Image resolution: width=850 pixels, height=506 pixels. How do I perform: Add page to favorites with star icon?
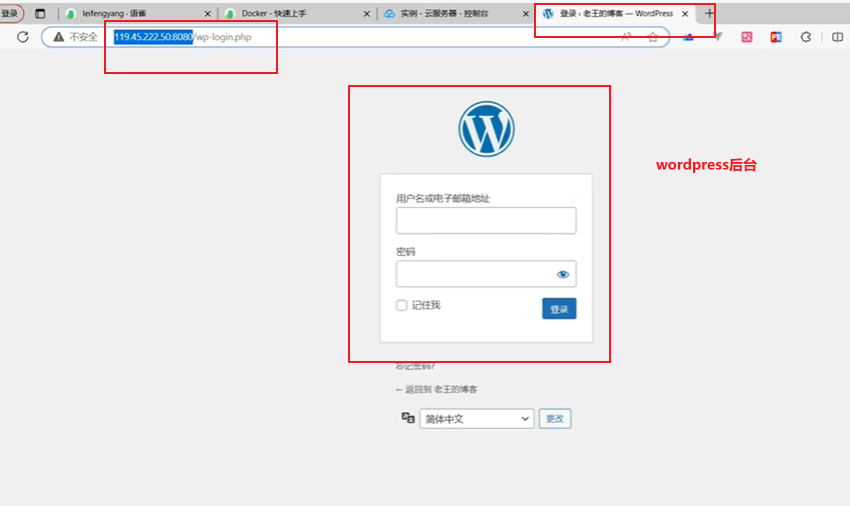click(653, 37)
